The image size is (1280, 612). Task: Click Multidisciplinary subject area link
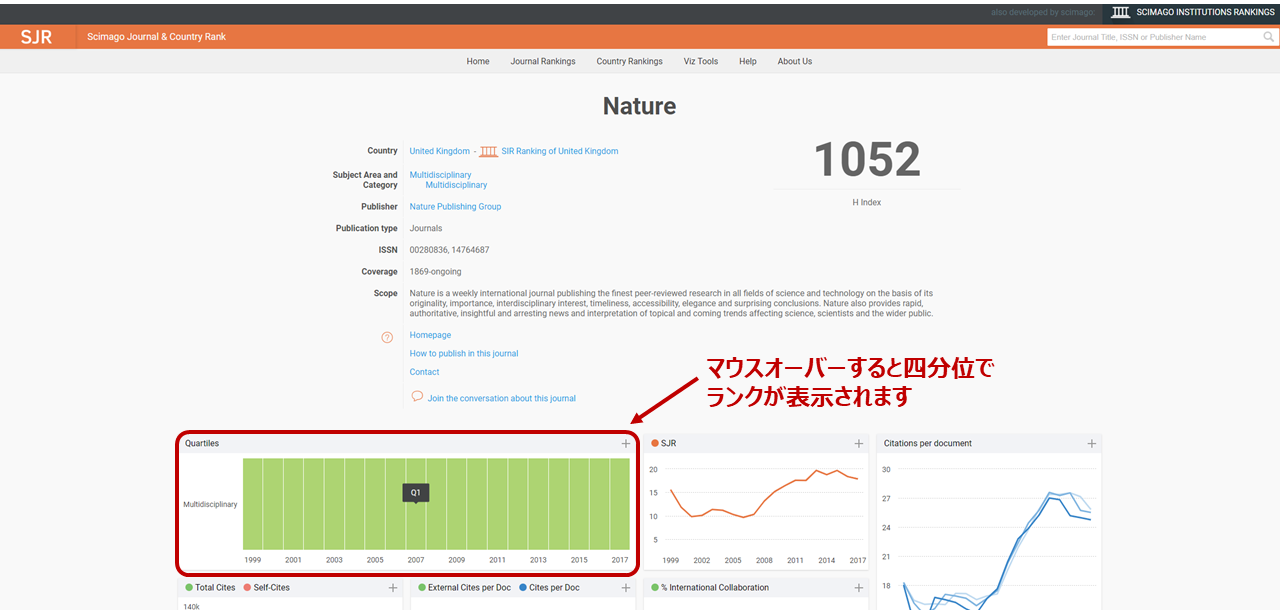(440, 175)
